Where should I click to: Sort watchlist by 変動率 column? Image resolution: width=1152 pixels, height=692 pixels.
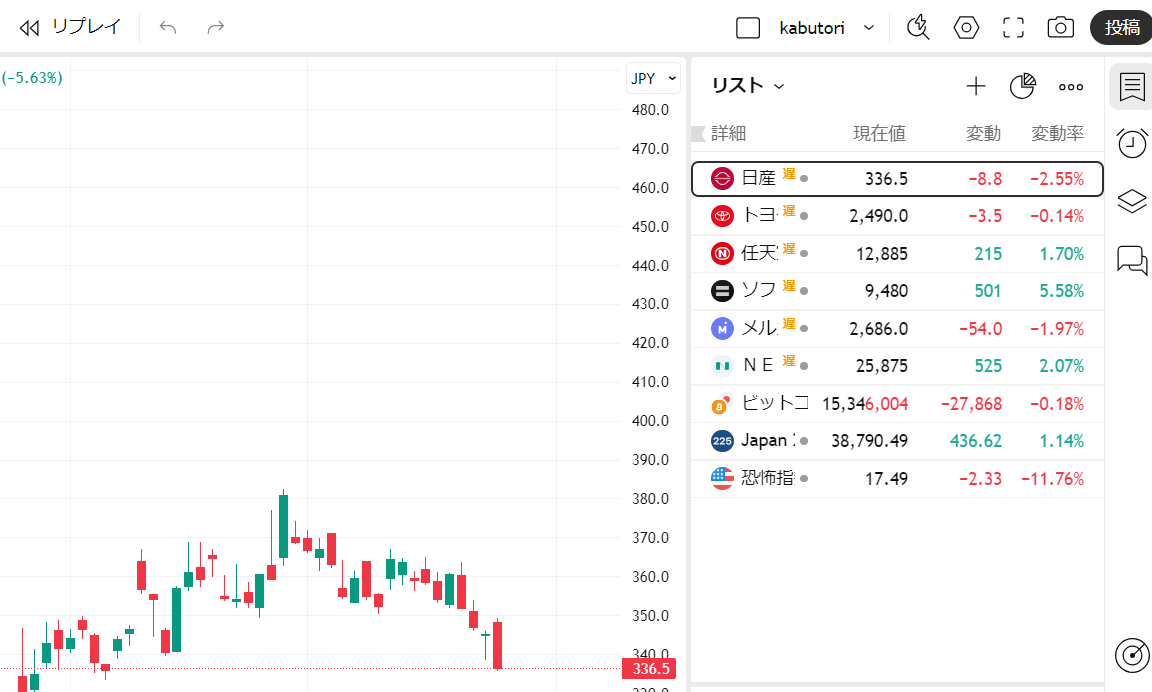tap(1057, 134)
